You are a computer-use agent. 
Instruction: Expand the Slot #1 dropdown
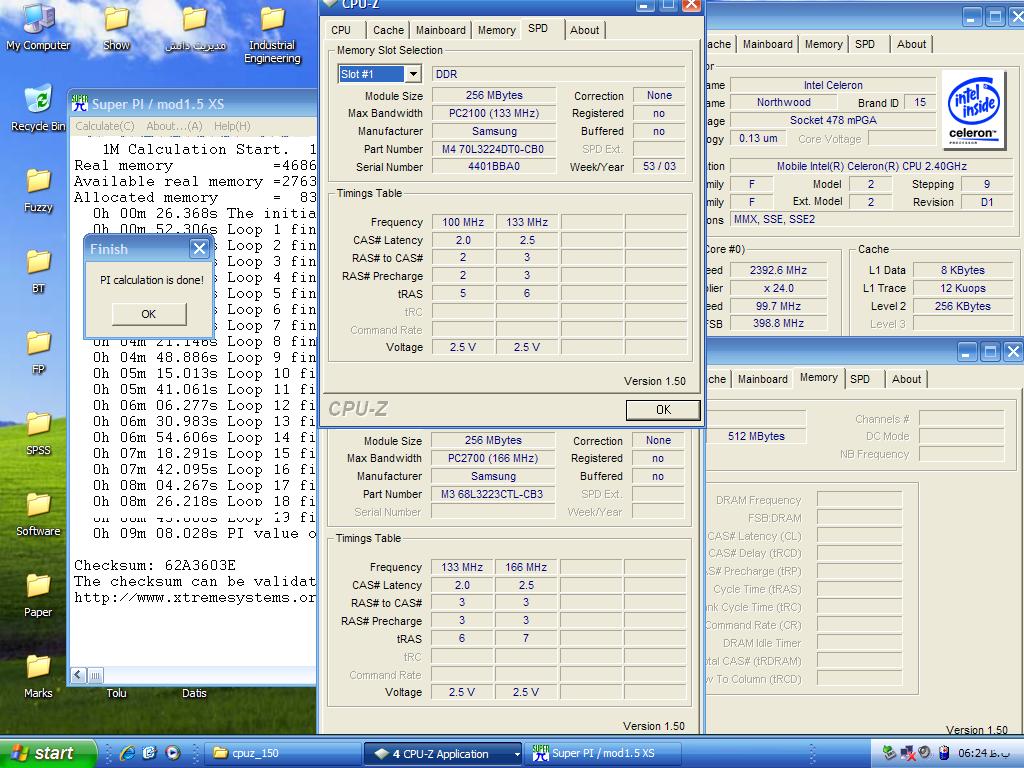point(413,74)
